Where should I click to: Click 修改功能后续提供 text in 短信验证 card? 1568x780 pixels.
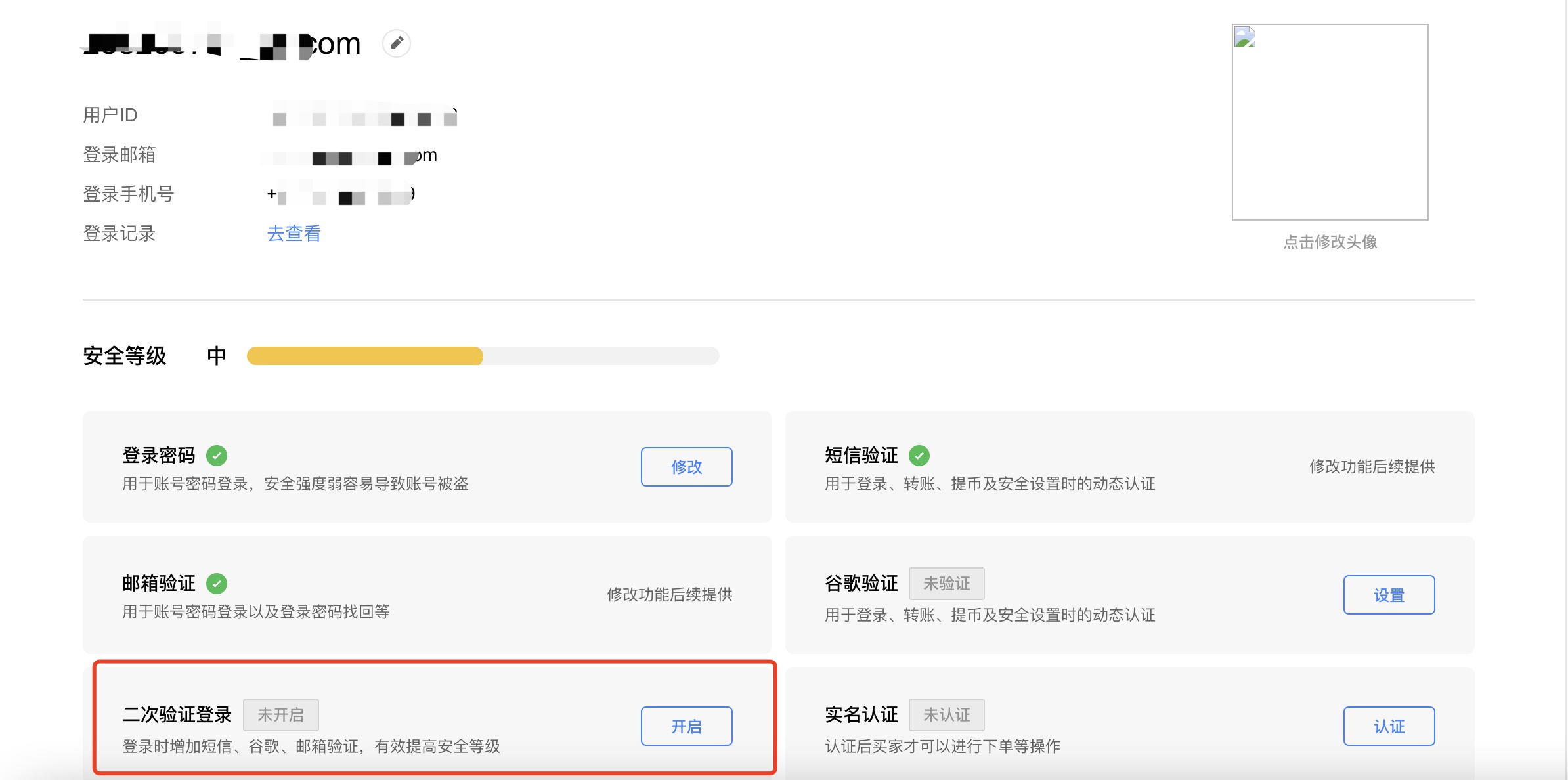(x=1372, y=467)
